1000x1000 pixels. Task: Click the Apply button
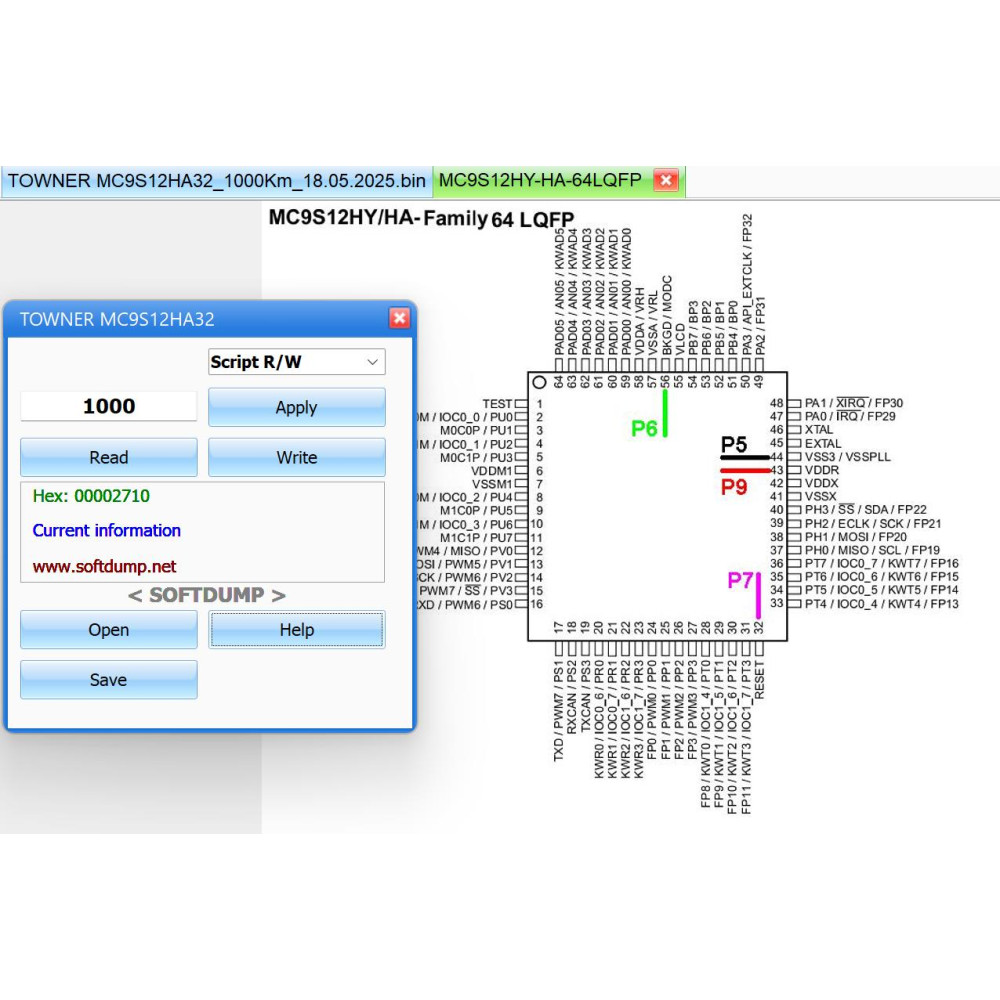297,407
